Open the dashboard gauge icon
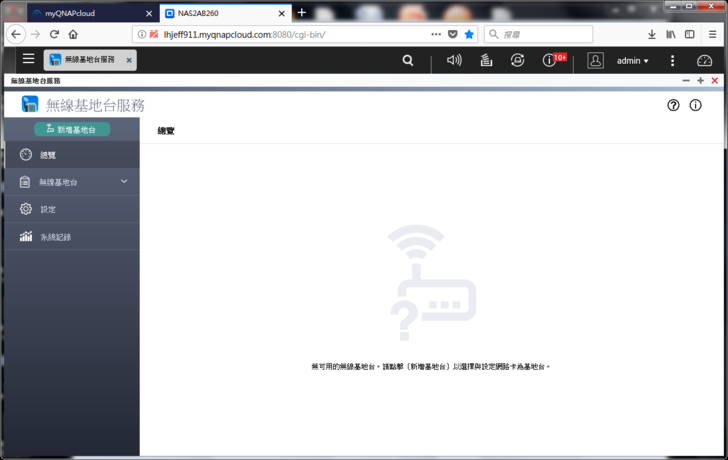This screenshot has width=728, height=460. point(704,60)
